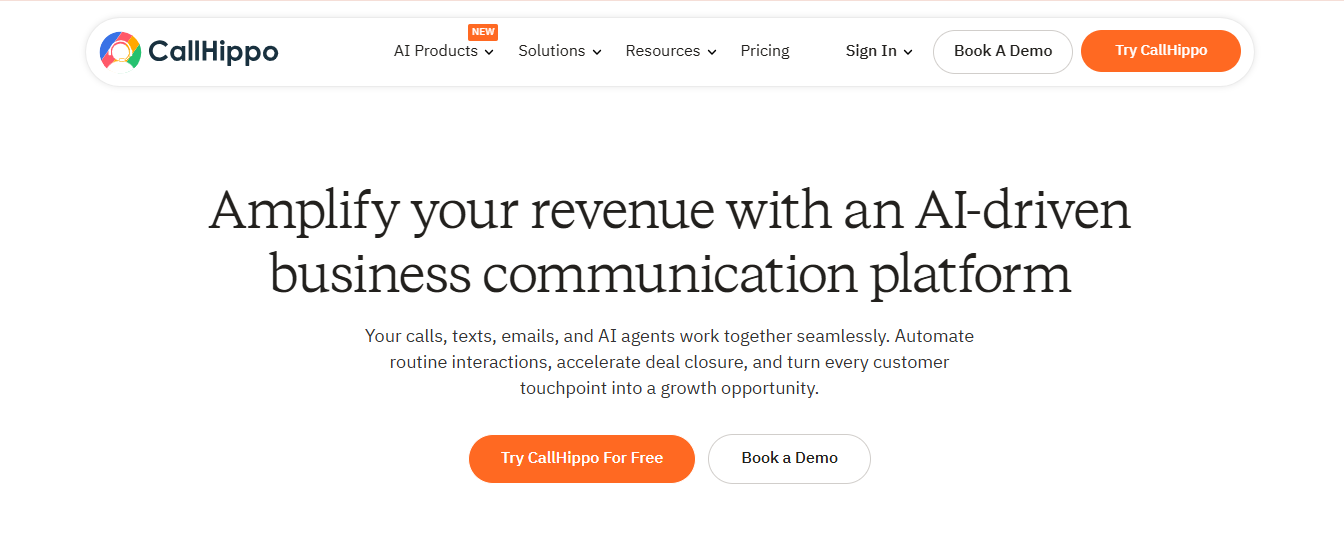This screenshot has width=1344, height=550.
Task: Click the 'Amplify your revenue' headline line
Action: point(670,211)
